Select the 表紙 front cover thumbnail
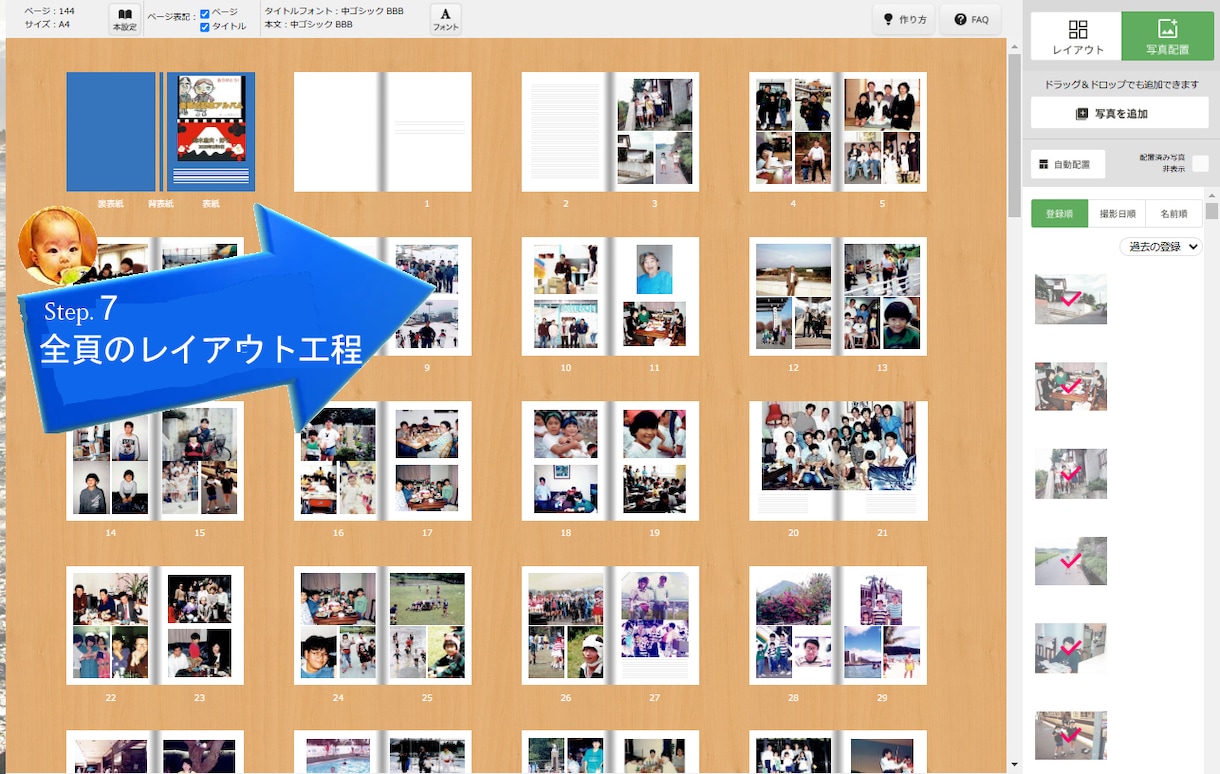 coord(211,131)
